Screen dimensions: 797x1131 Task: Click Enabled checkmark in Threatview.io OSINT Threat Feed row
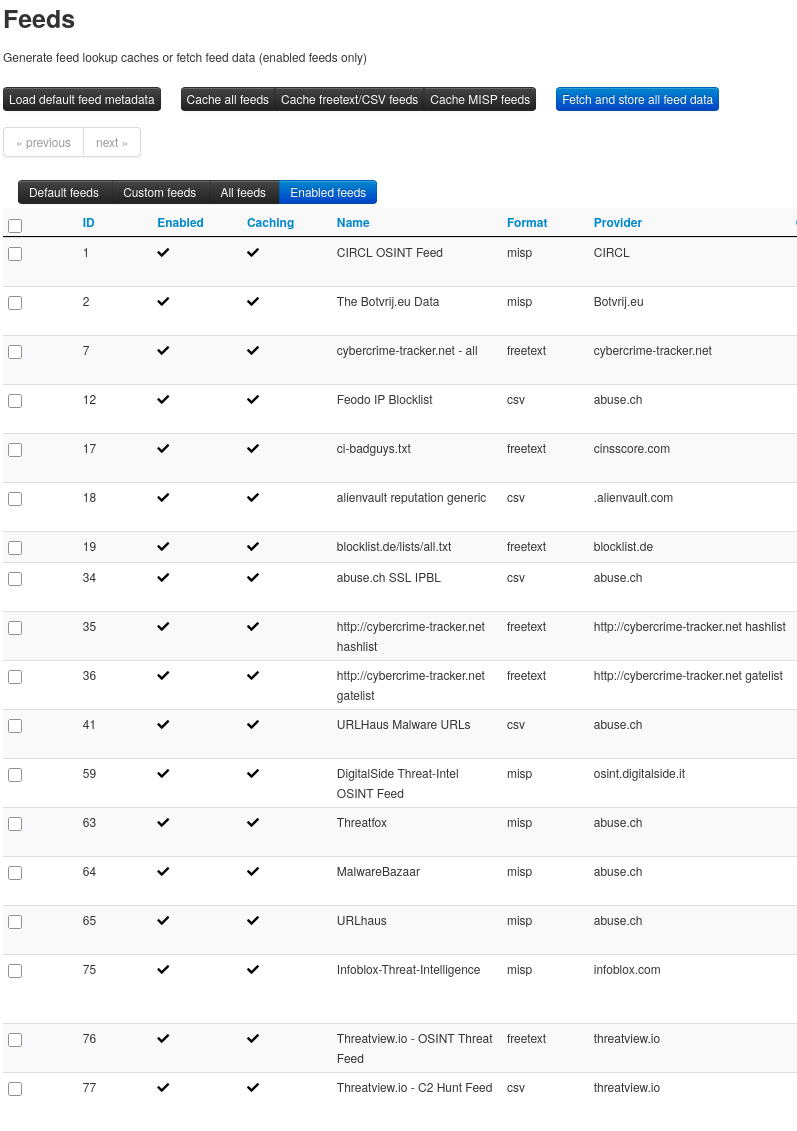(163, 1039)
